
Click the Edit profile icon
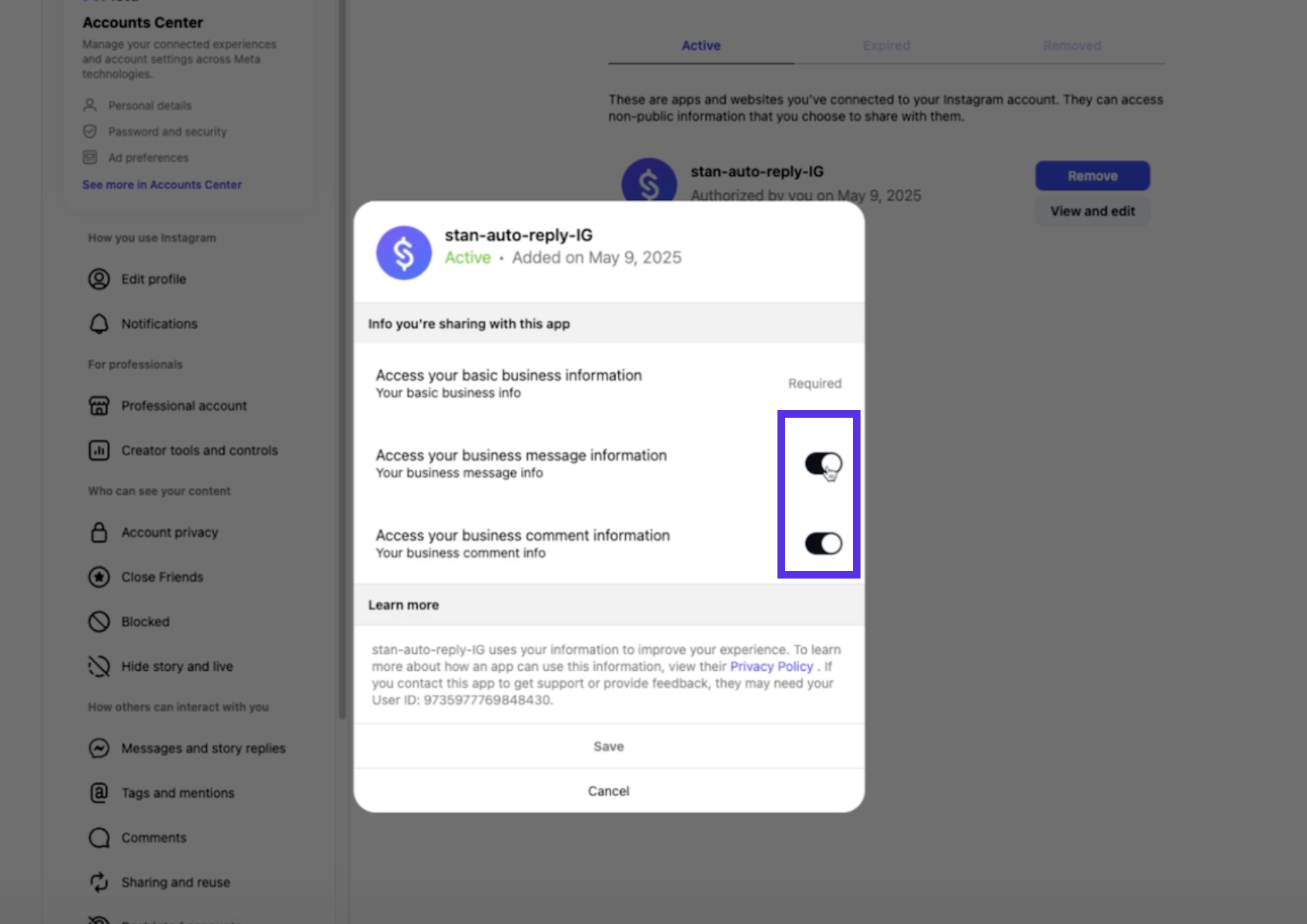99,279
